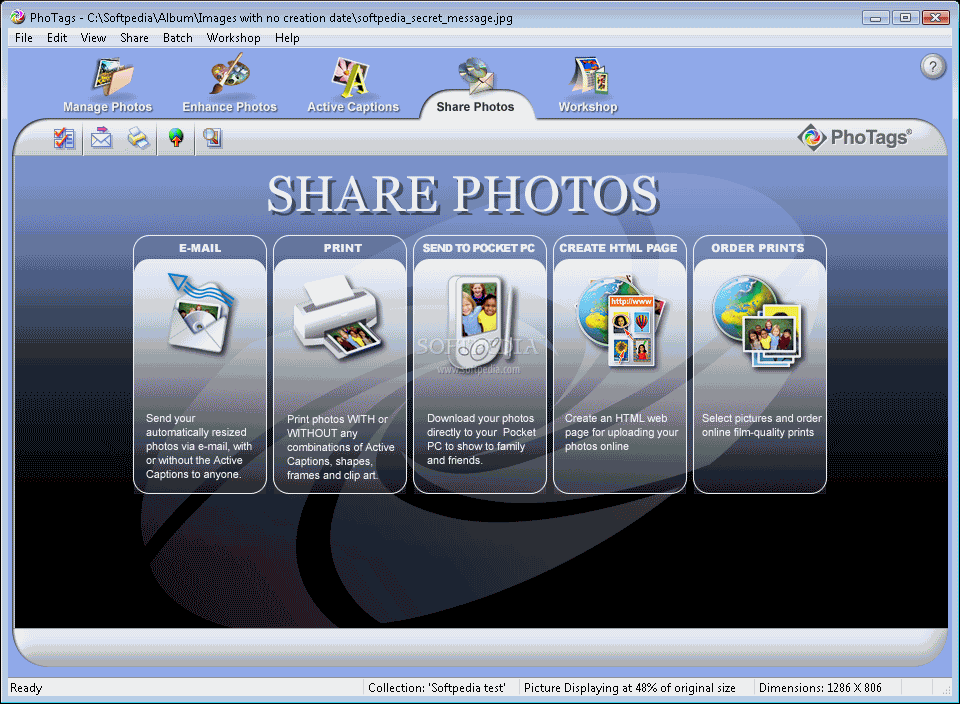Click the SEND TO POCKET PC heading
Screen dimensions: 960x704
[479, 248]
